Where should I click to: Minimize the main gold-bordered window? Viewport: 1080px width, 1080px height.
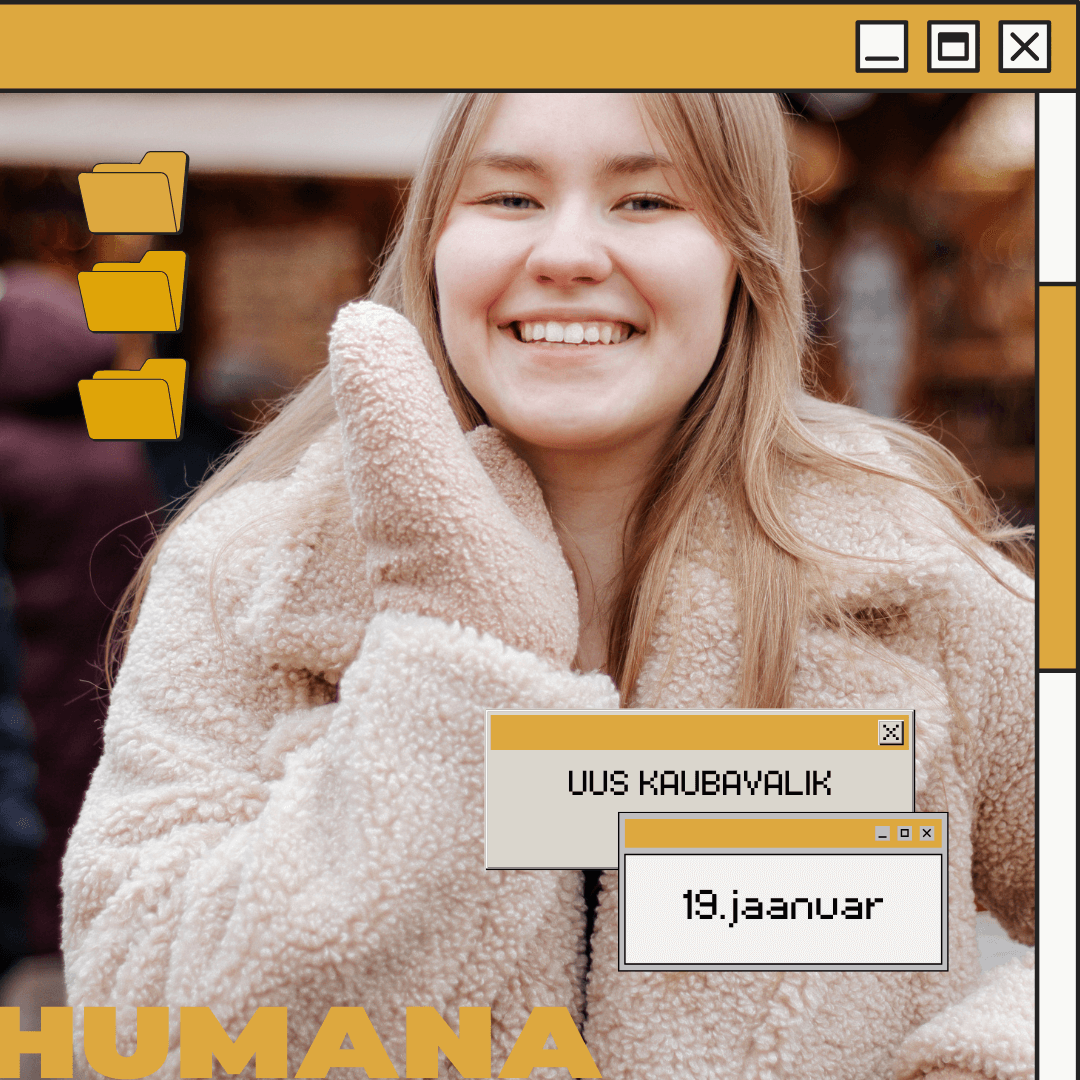point(881,47)
